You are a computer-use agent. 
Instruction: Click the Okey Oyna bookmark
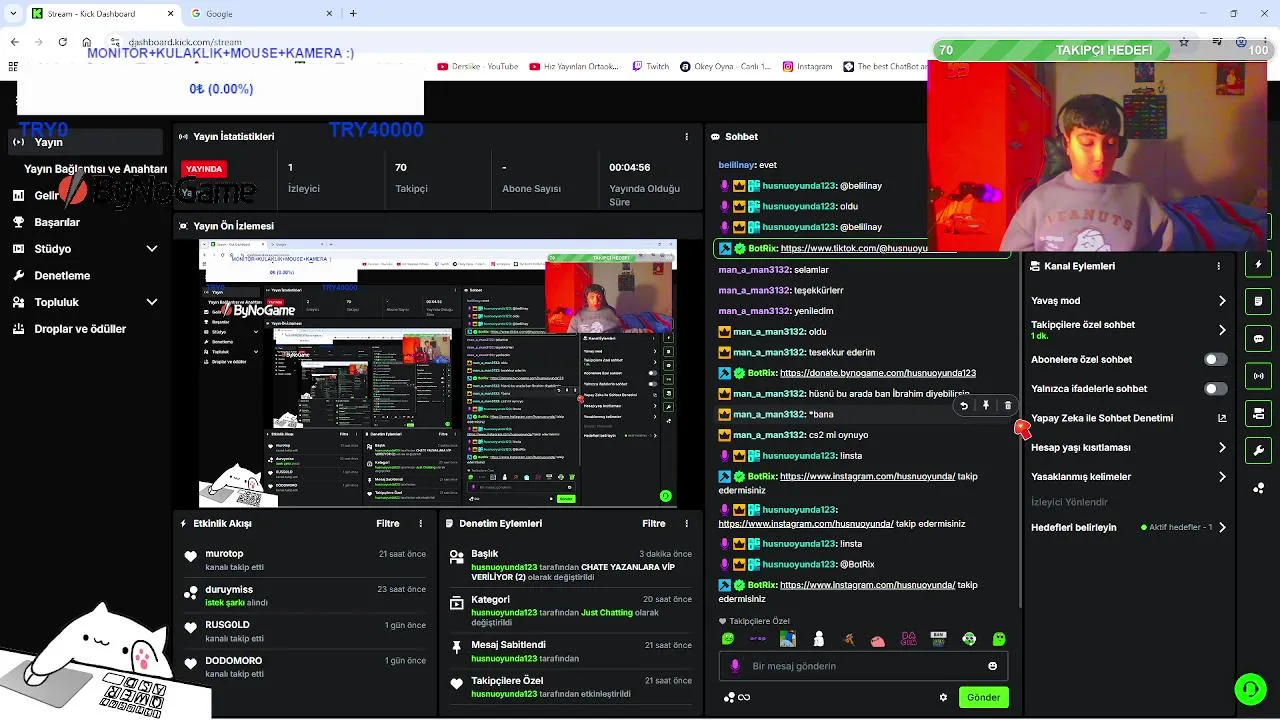coord(725,67)
